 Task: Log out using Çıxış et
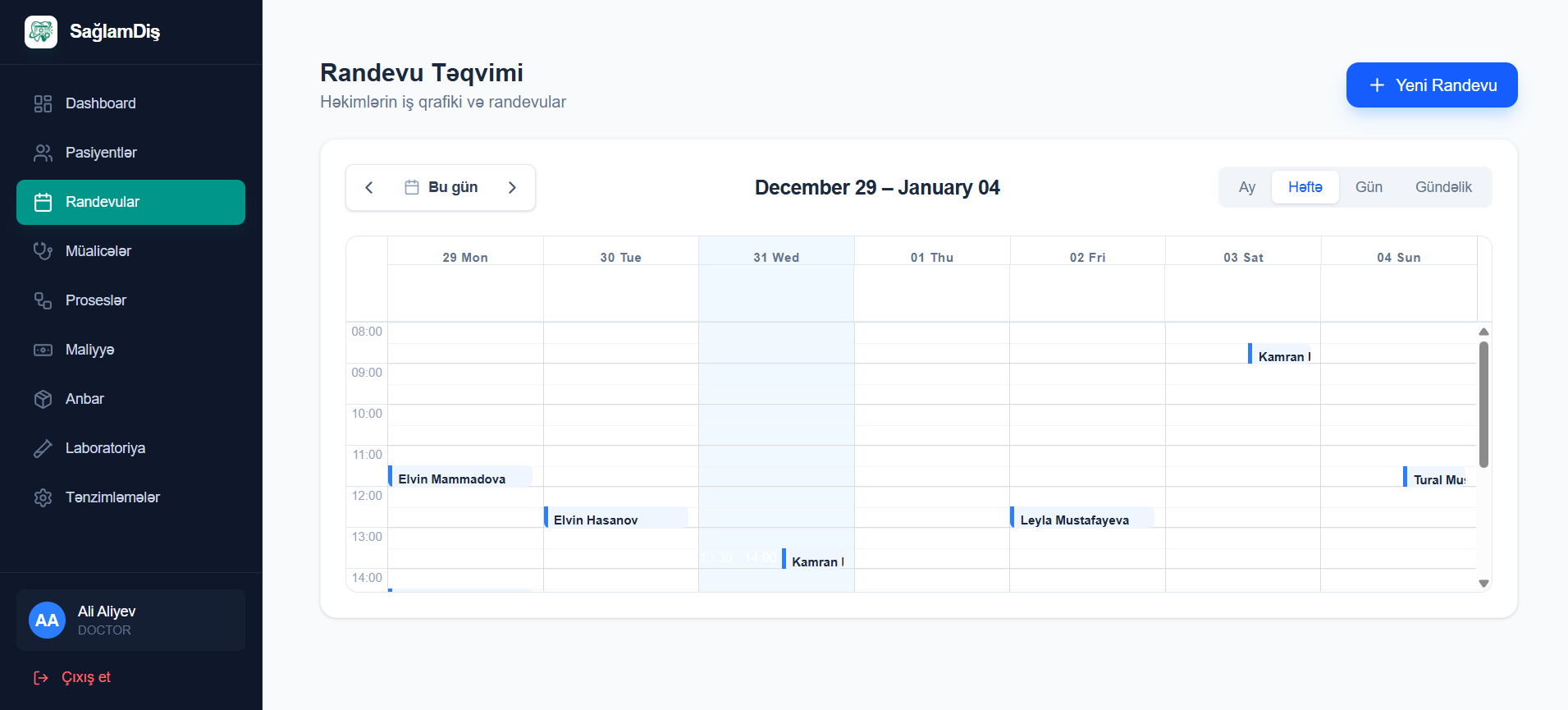tap(72, 678)
